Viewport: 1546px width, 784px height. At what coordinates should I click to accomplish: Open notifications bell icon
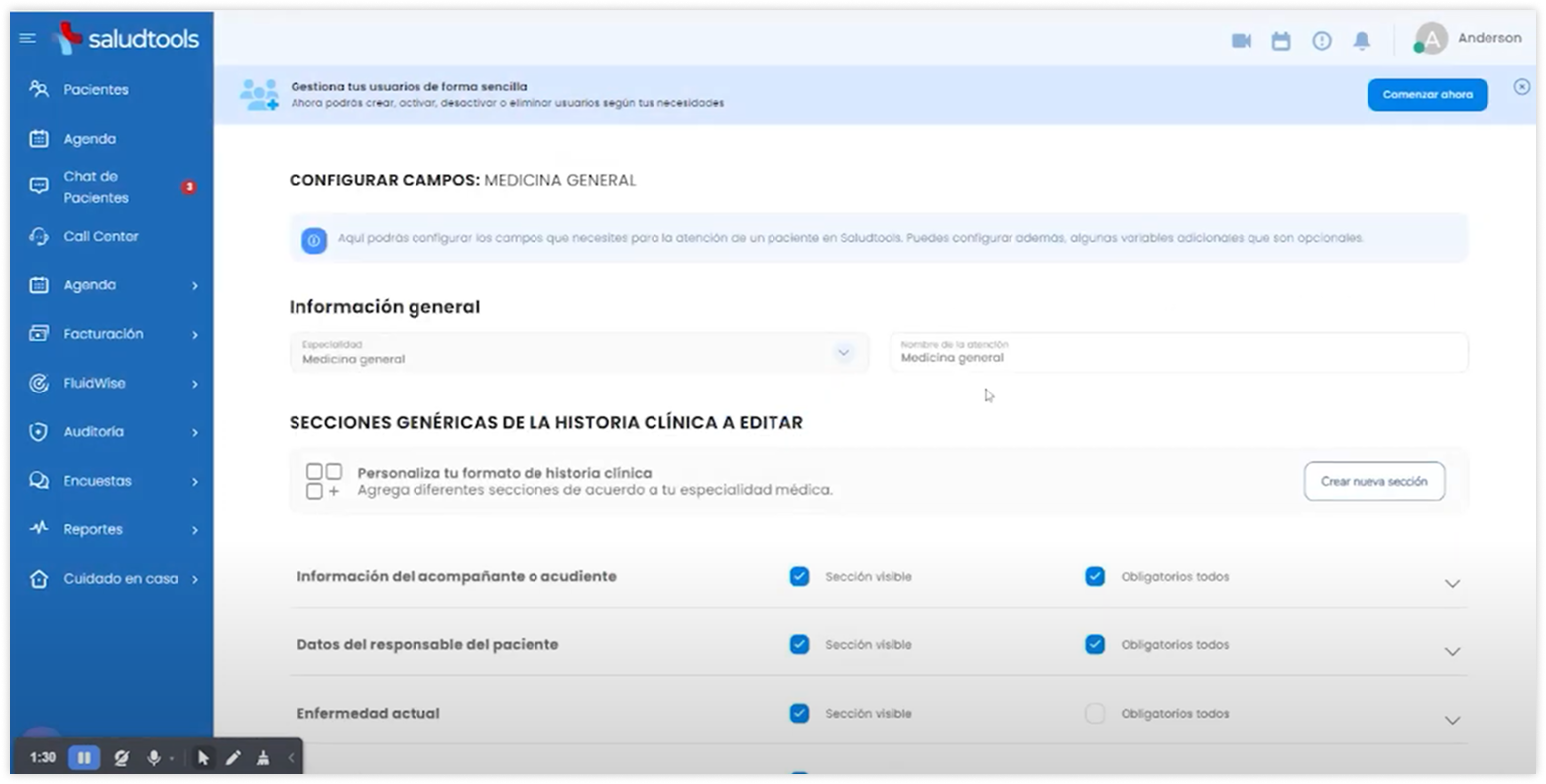pyautogui.click(x=1363, y=41)
